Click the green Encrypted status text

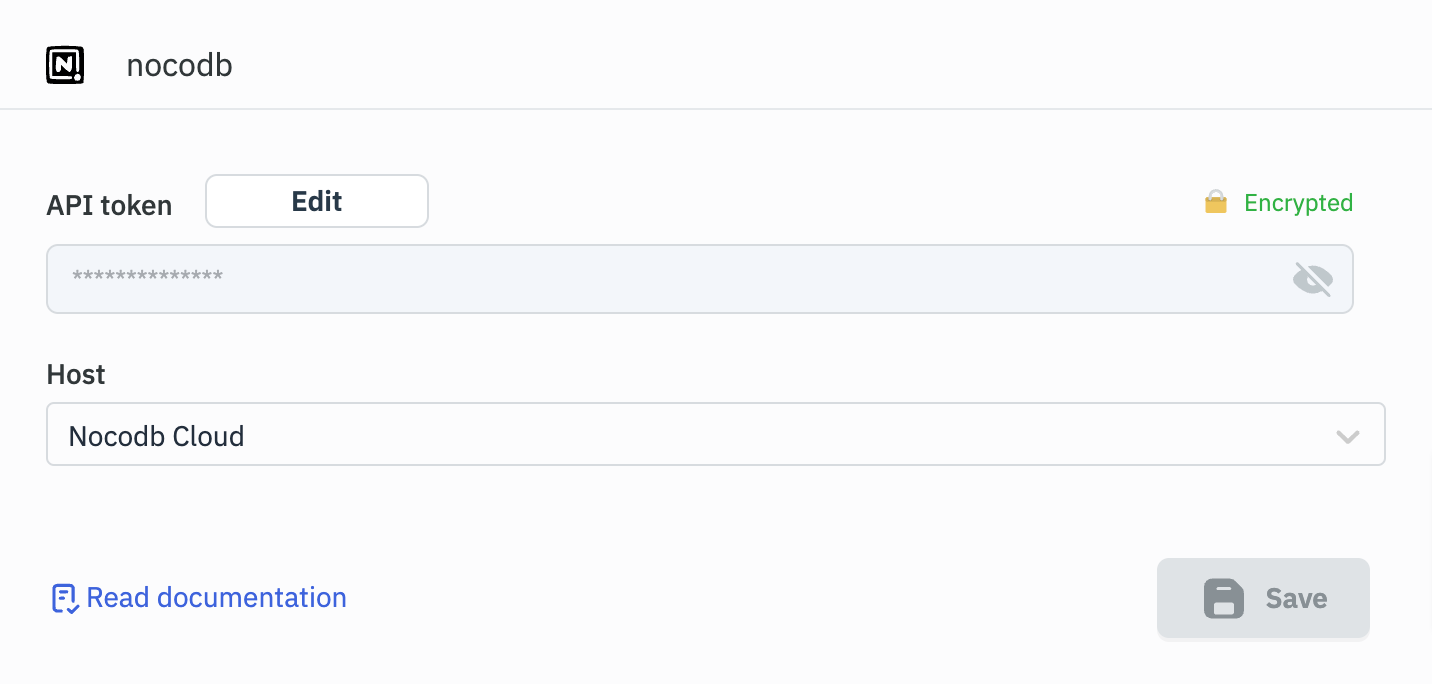point(1298,203)
